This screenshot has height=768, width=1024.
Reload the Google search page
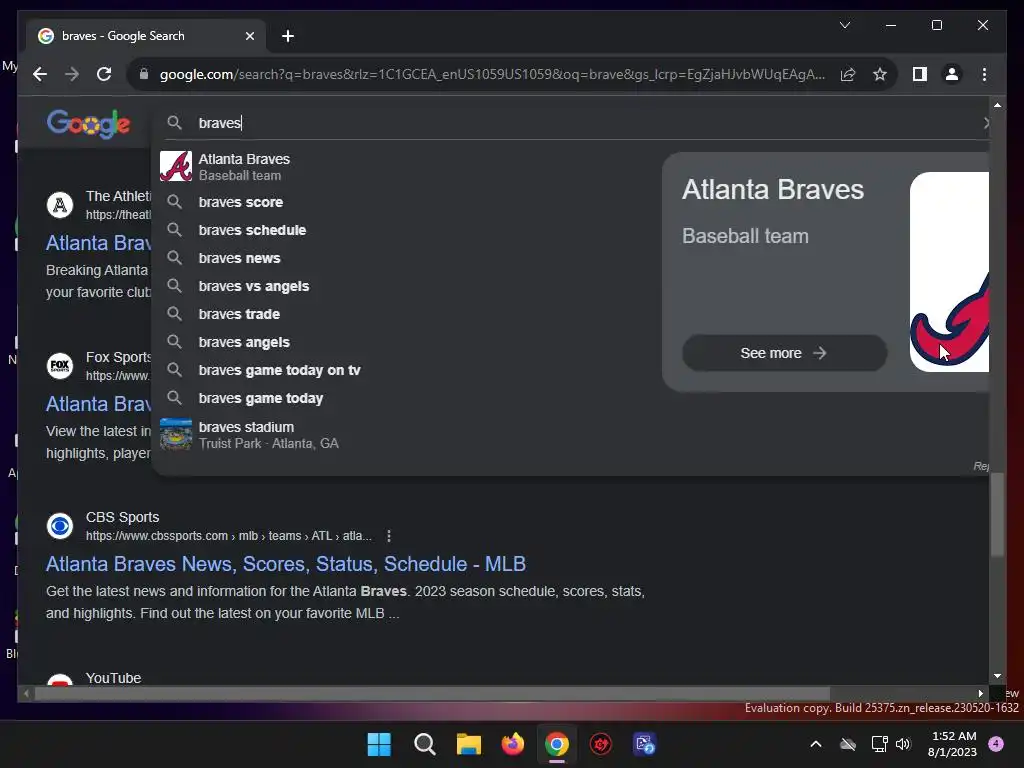[x=104, y=74]
